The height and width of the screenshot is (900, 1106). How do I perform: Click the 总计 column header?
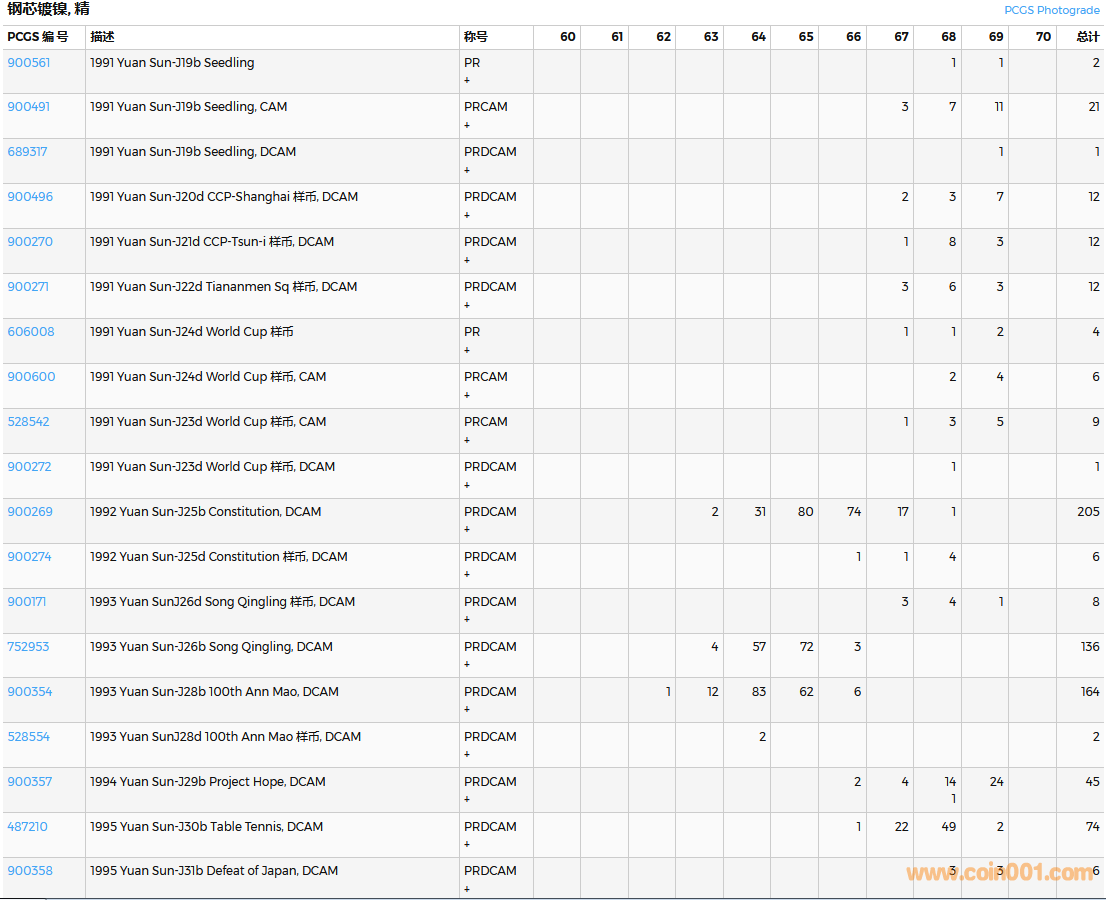(1087, 37)
